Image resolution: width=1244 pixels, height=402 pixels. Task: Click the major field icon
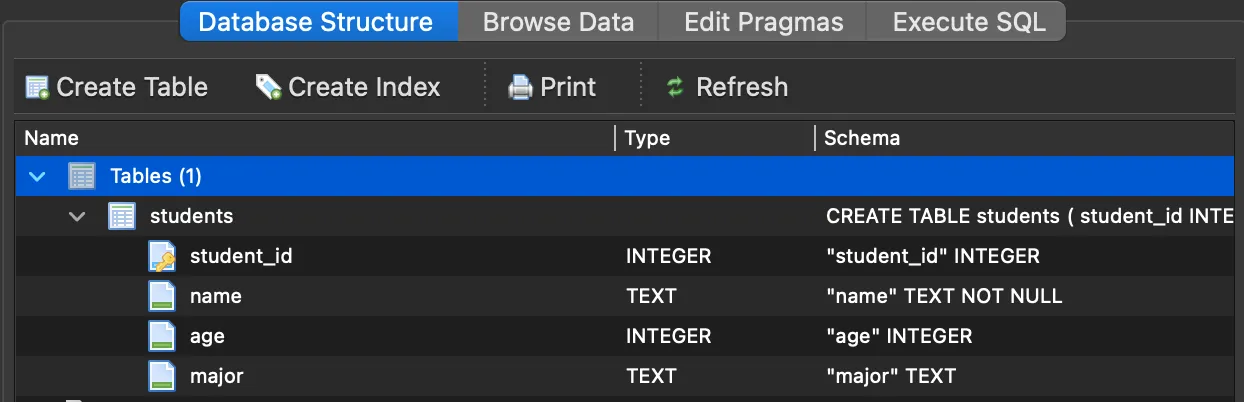pyautogui.click(x=162, y=376)
